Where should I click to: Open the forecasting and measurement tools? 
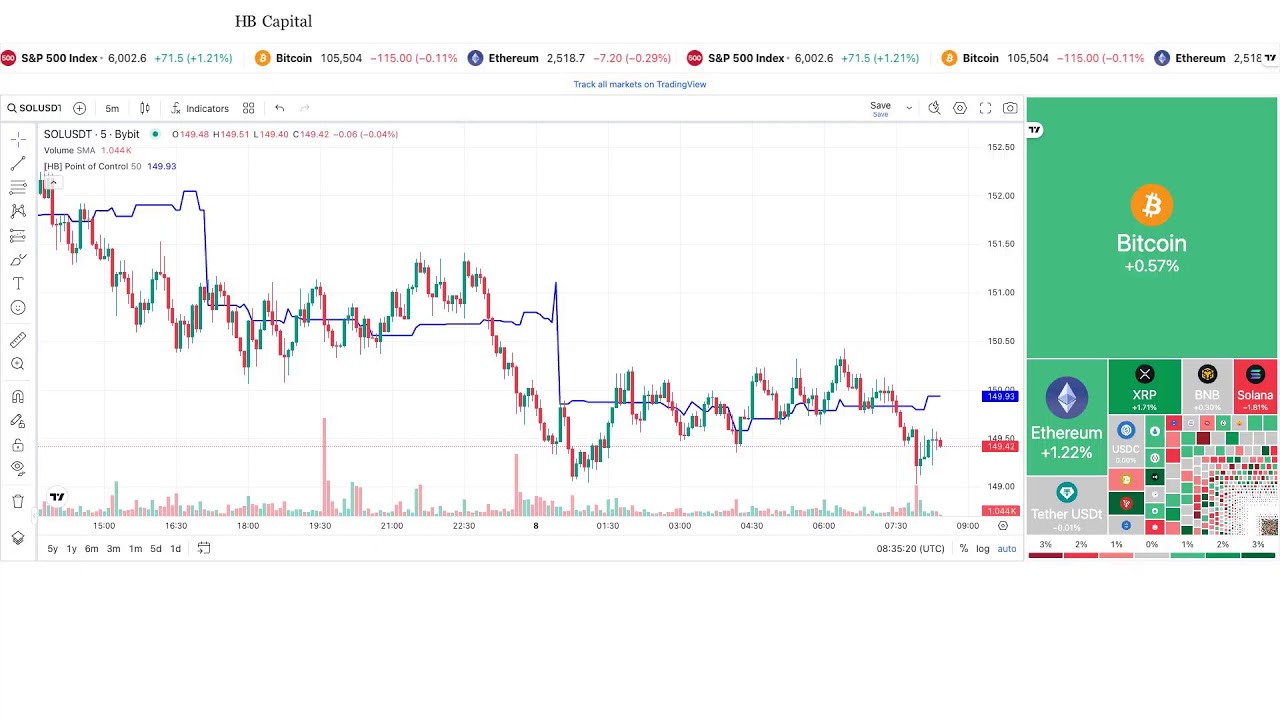(18, 235)
